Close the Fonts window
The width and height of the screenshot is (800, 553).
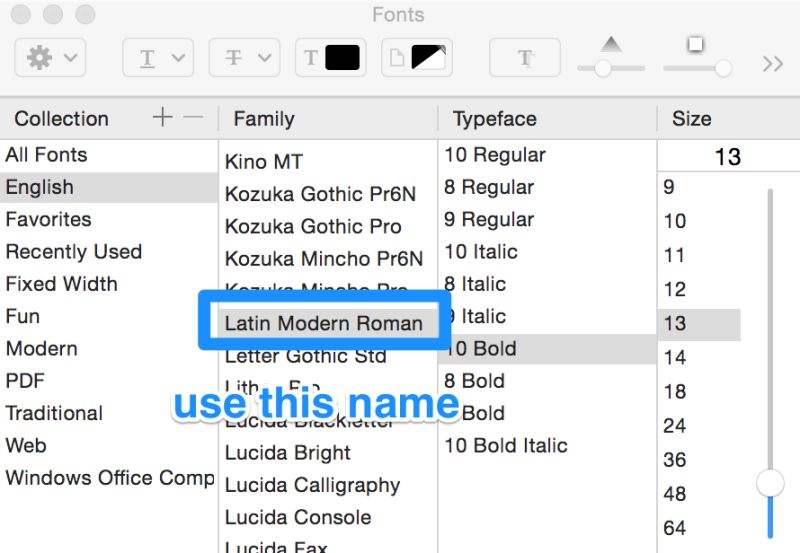tap(20, 14)
